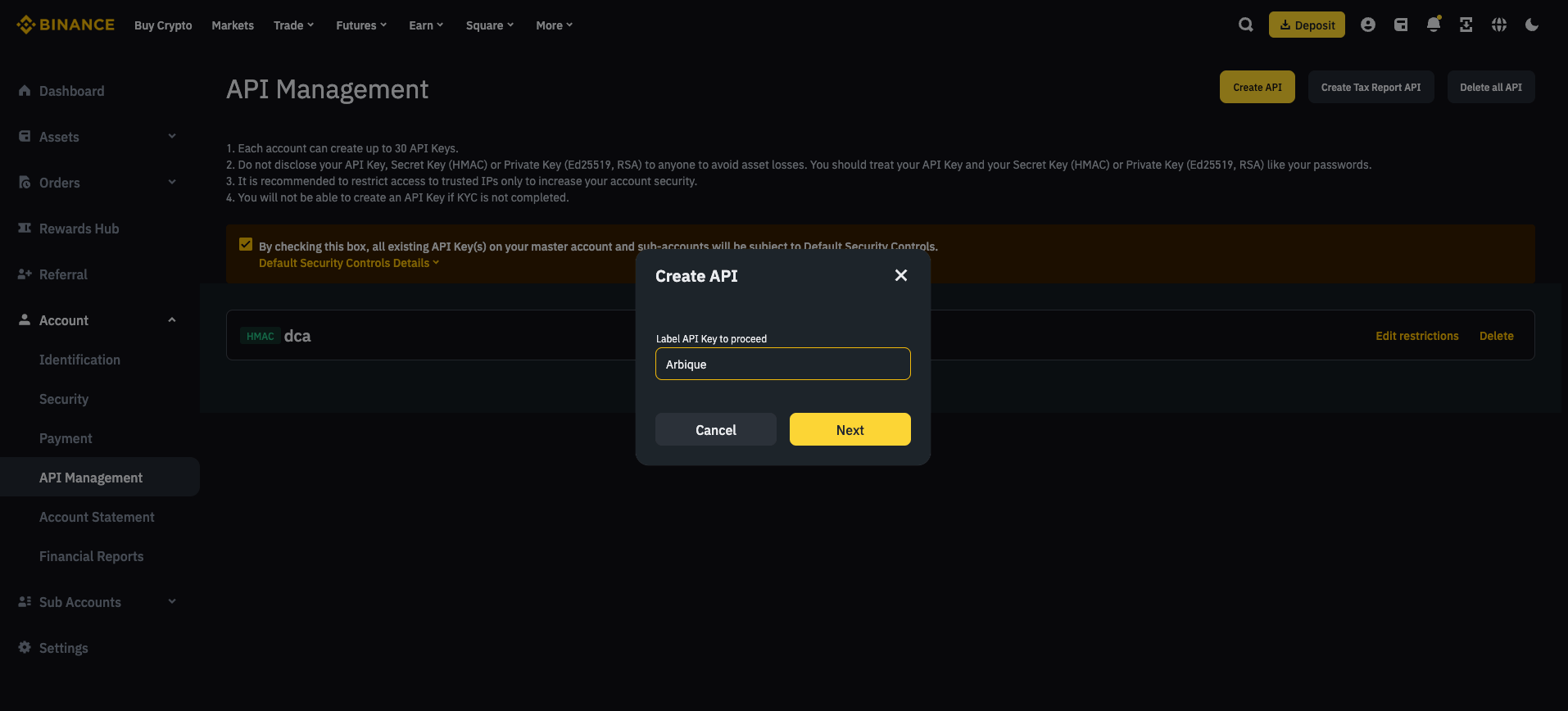Open the Futures dropdown menu
1568x711 pixels.
(x=361, y=25)
